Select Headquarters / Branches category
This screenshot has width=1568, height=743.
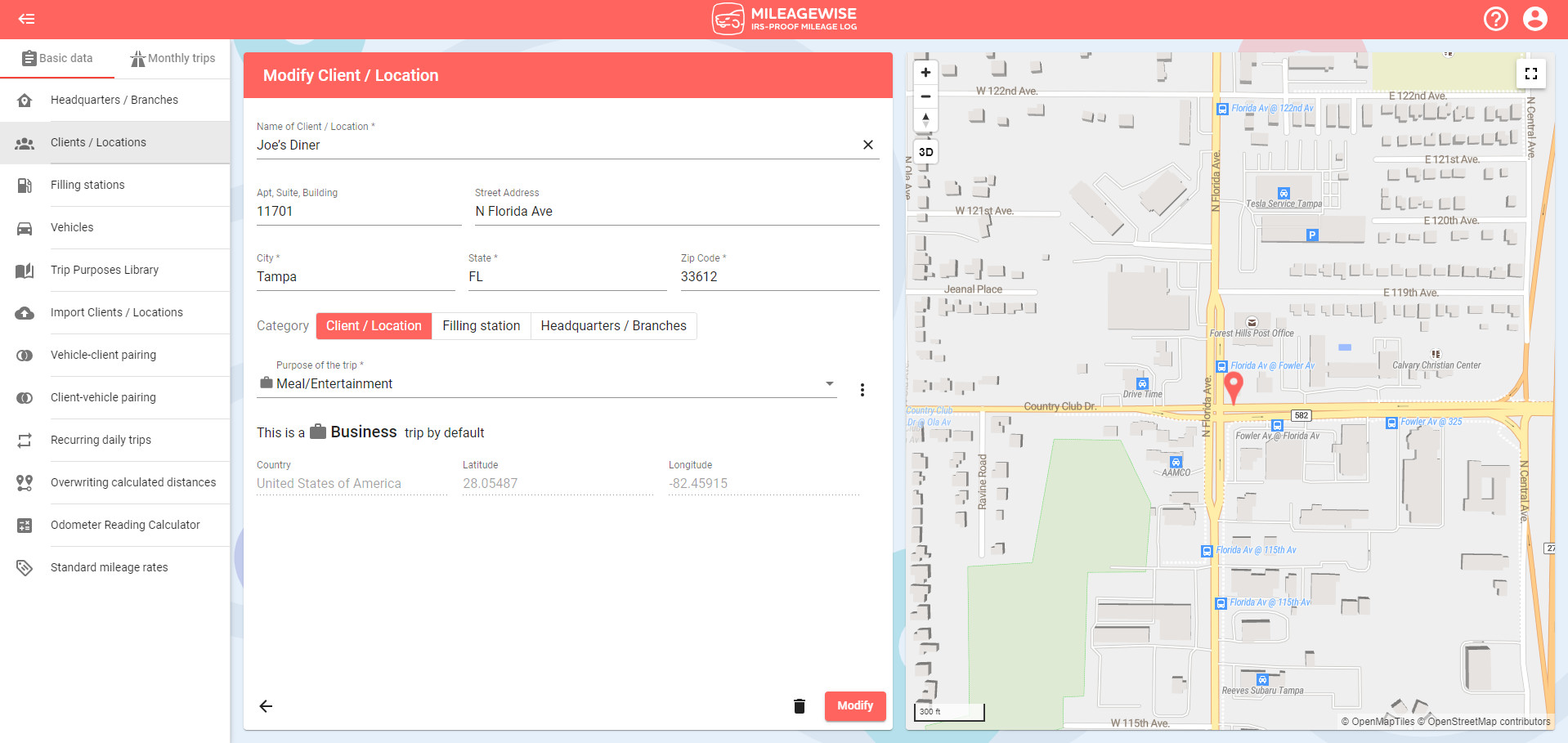click(x=613, y=325)
